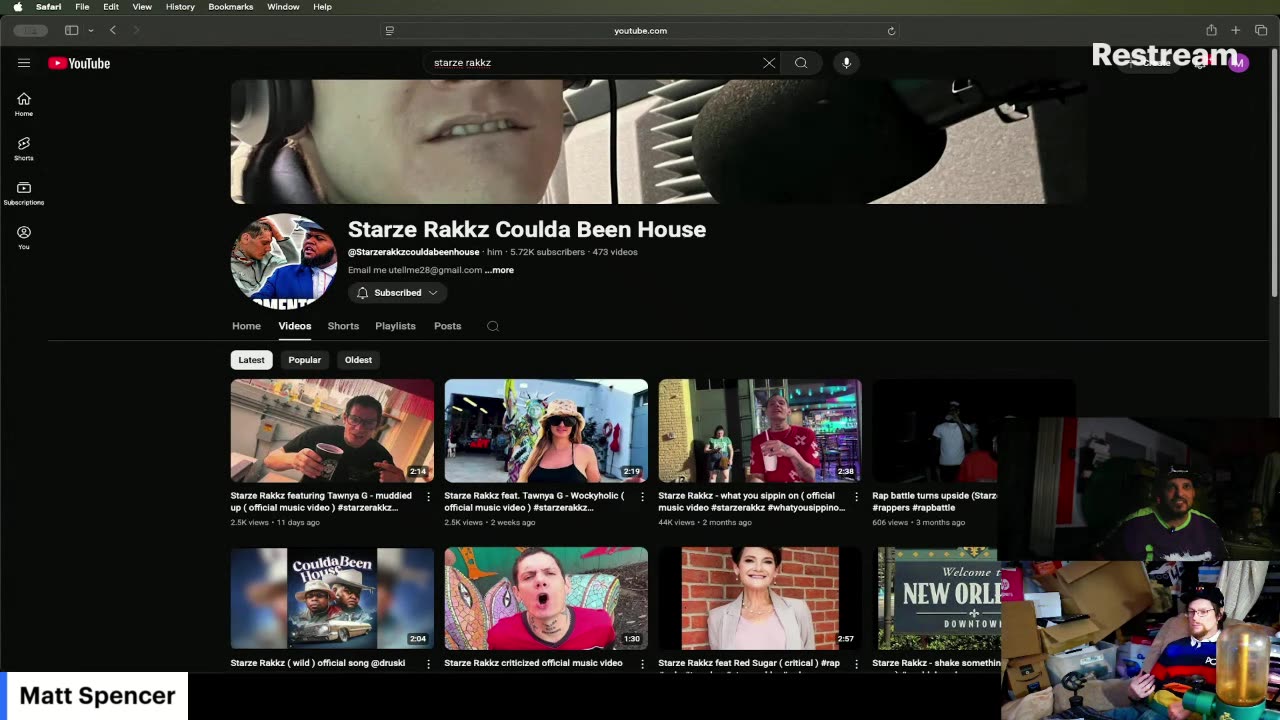Open the Window menu
Viewport: 1280px width, 720px height.
point(283,7)
